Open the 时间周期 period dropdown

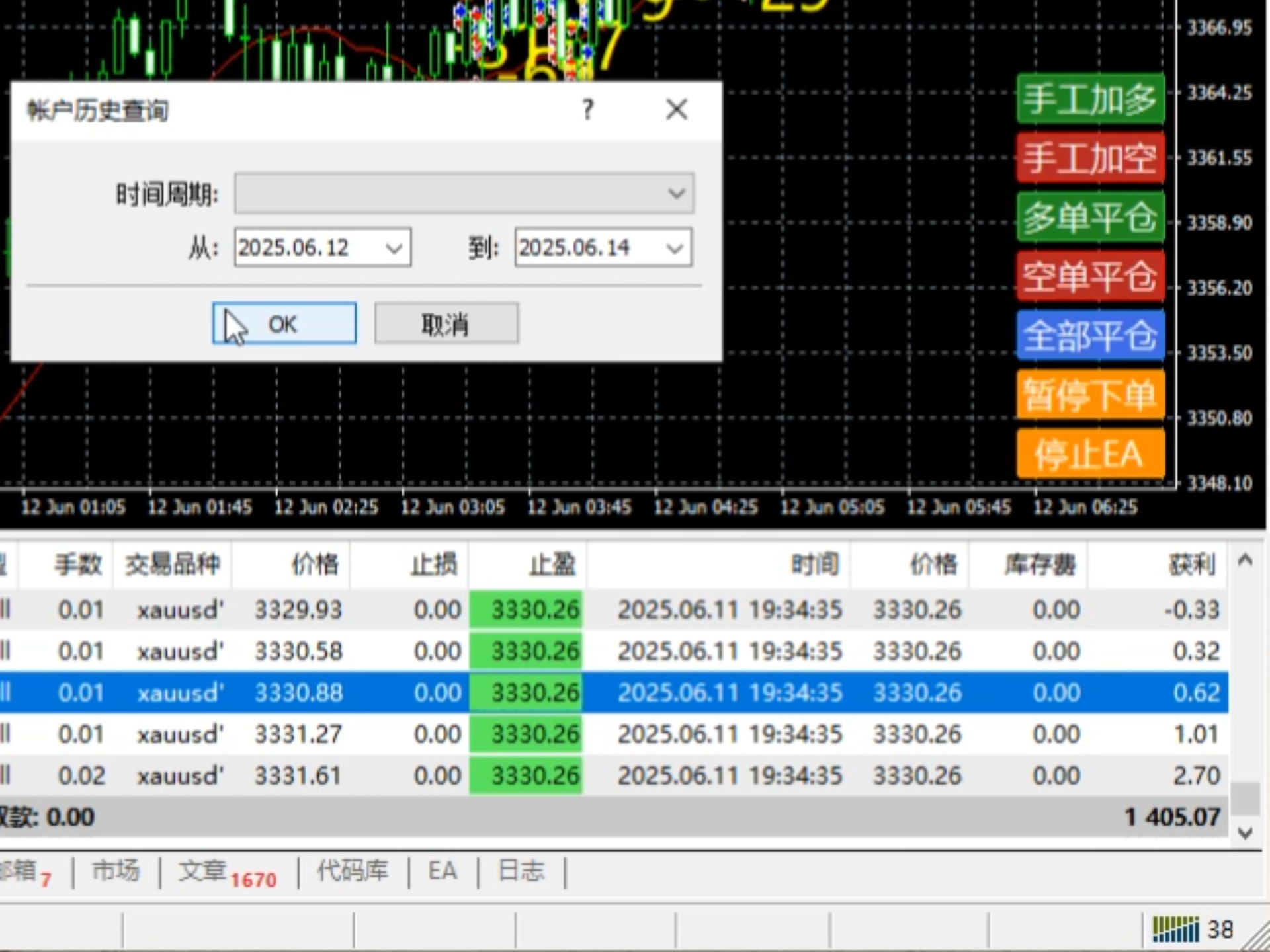pyautogui.click(x=464, y=193)
